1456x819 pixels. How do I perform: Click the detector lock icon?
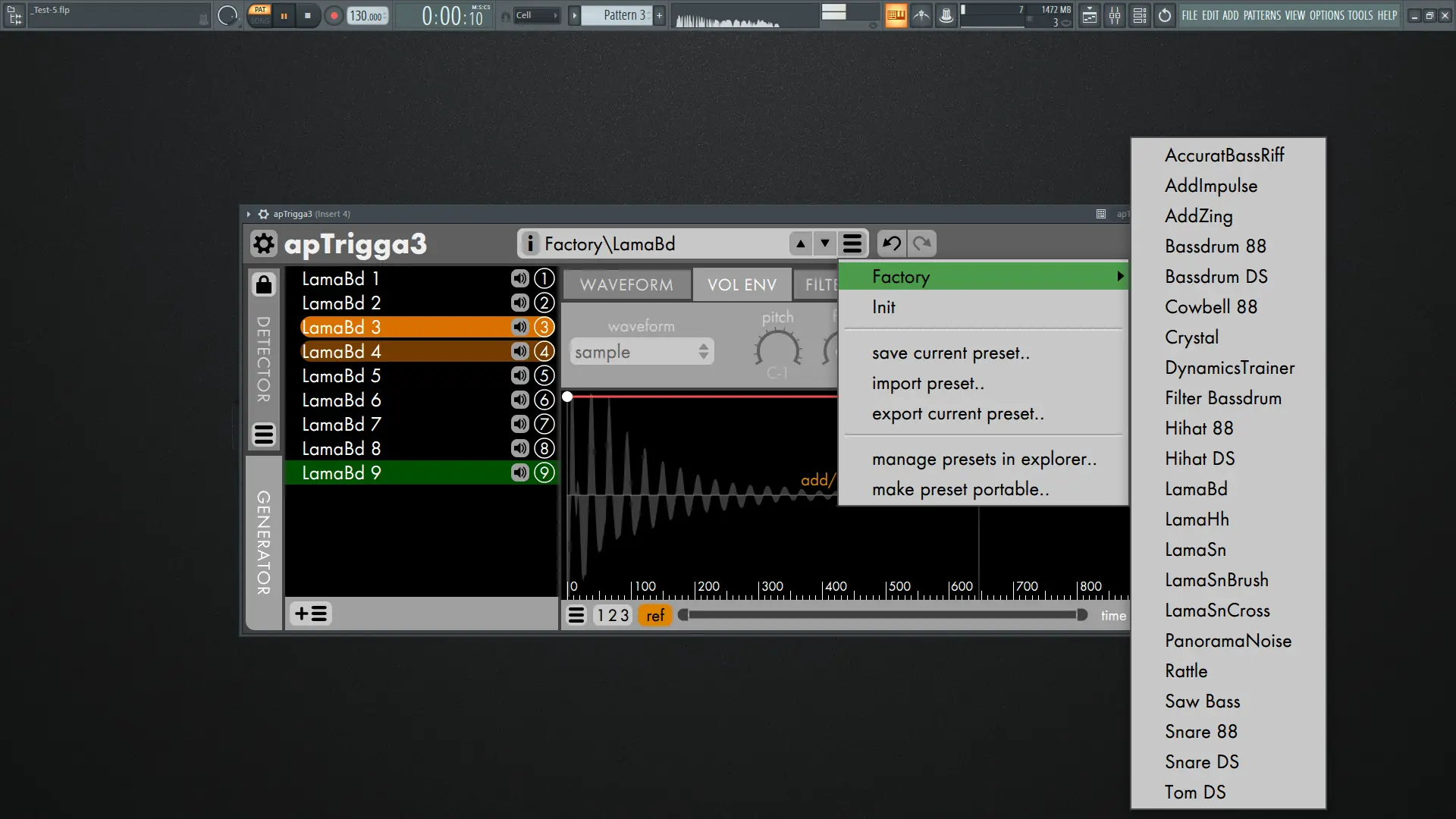[x=264, y=284]
